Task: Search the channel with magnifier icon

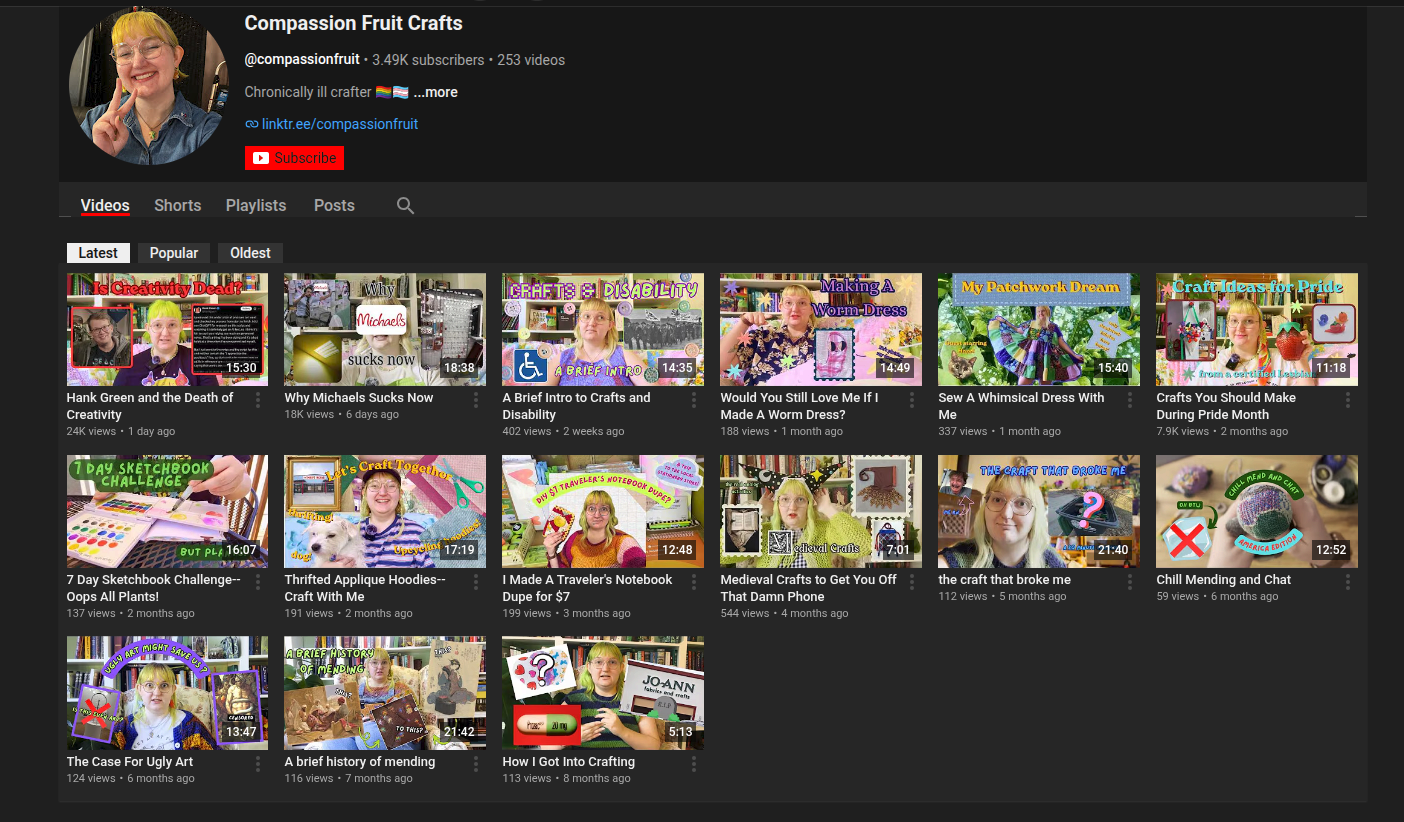Action: point(405,205)
